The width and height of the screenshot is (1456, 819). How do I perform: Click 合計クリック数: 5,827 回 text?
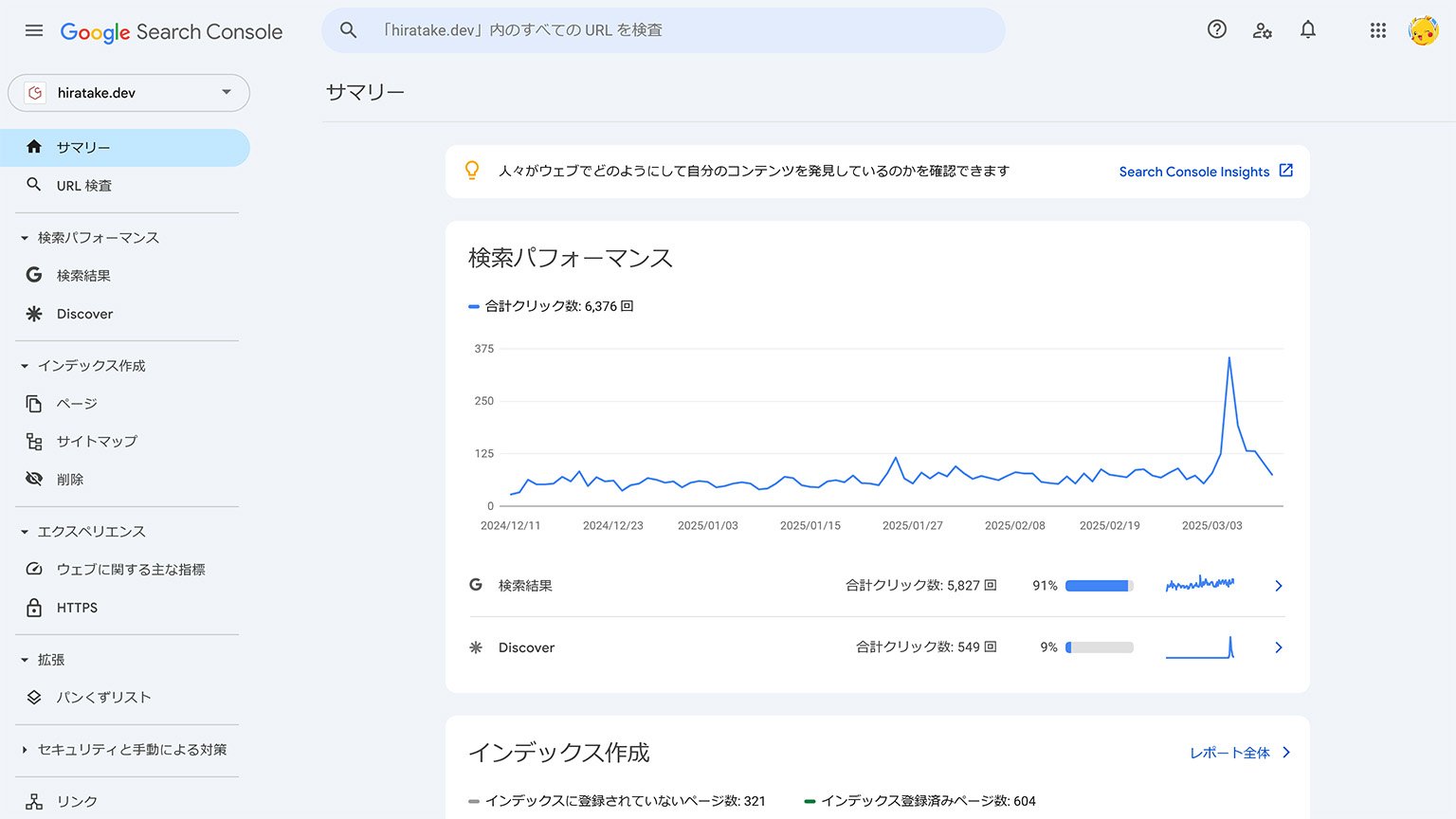click(x=920, y=586)
